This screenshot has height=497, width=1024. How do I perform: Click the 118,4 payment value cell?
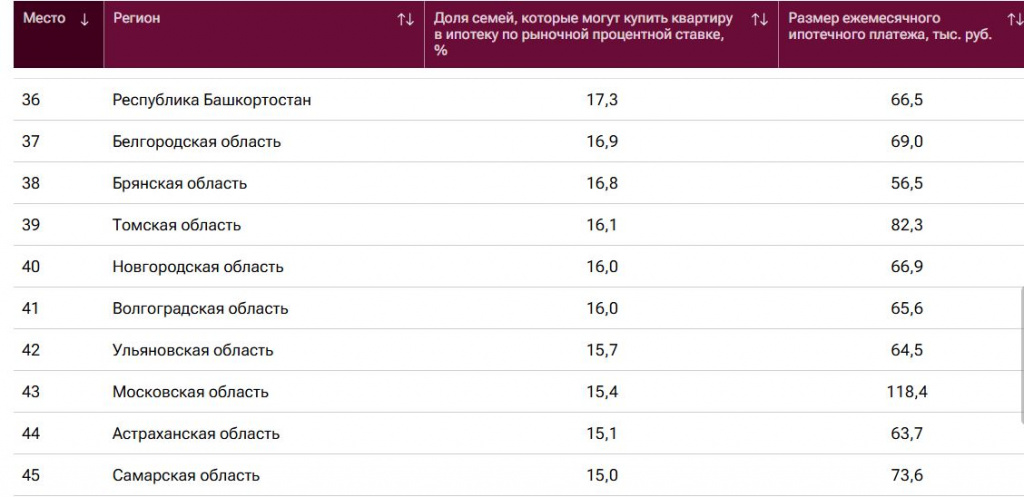pyautogui.click(x=906, y=392)
